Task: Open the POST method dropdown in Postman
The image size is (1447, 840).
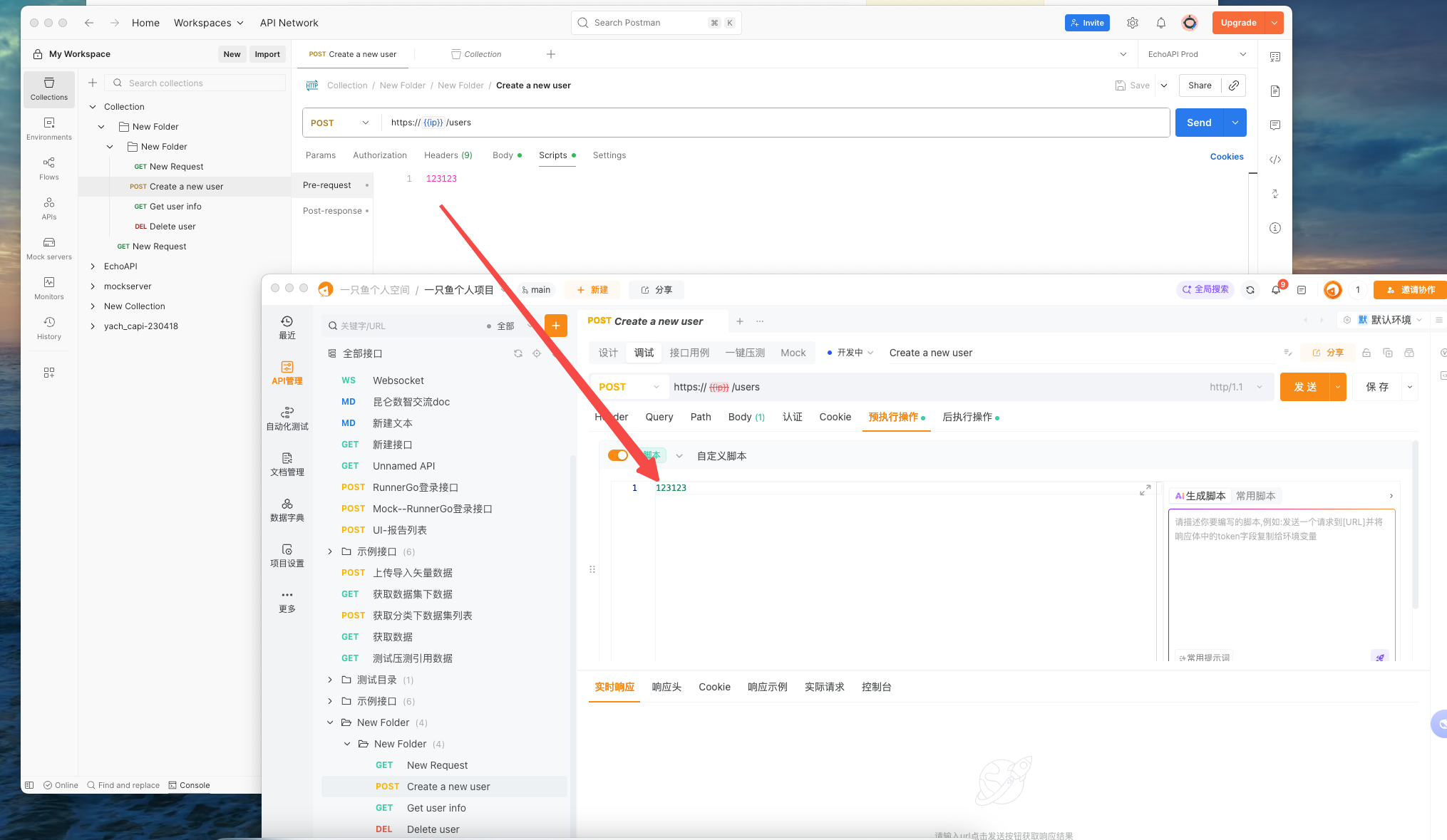Action: [x=340, y=123]
